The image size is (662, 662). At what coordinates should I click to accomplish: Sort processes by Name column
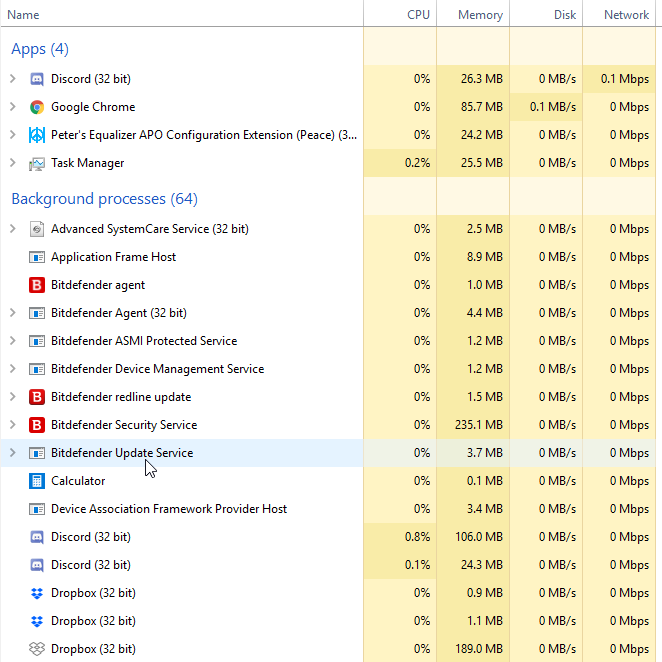coord(182,14)
